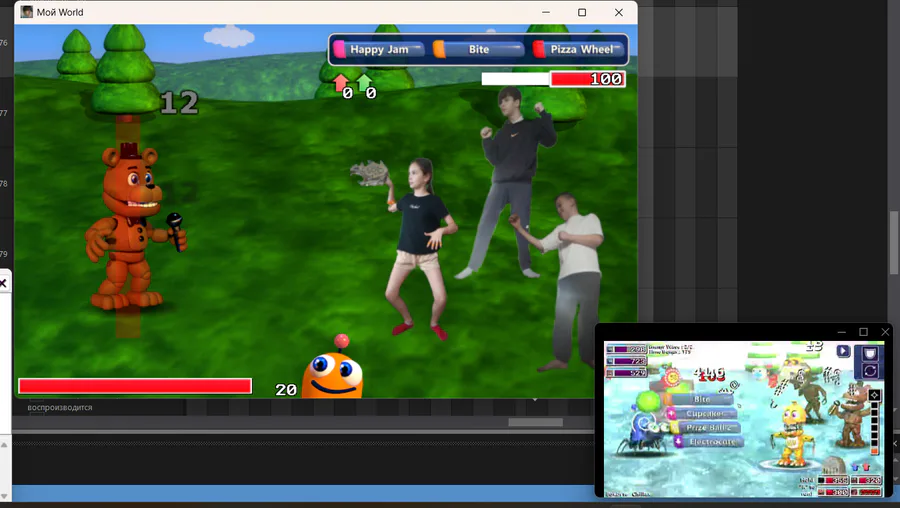Image resolution: width=900 pixels, height=508 pixels.
Task: Click the vertical charge meter in small window
Action: tap(874, 428)
